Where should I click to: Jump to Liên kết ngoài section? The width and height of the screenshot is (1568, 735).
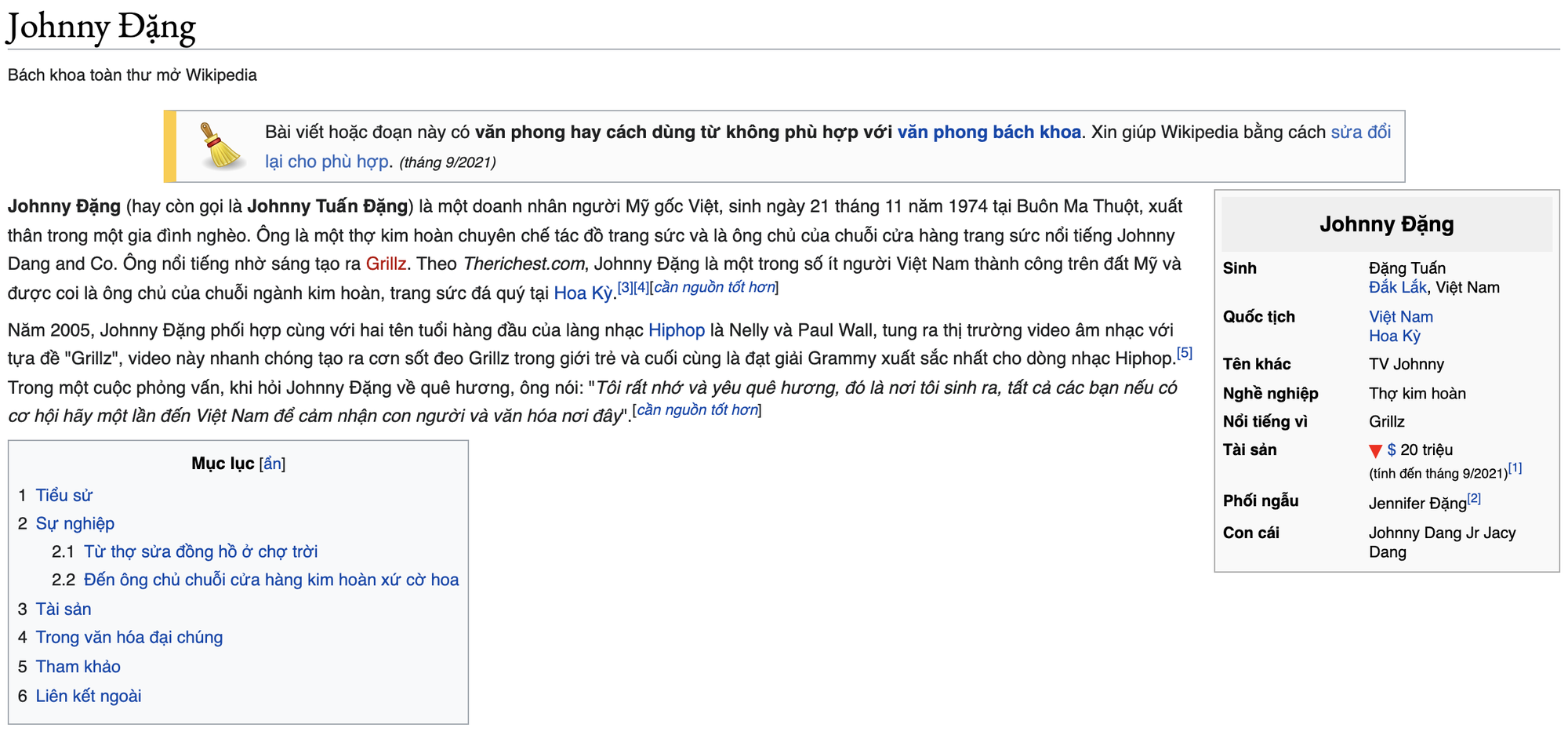coord(88,697)
